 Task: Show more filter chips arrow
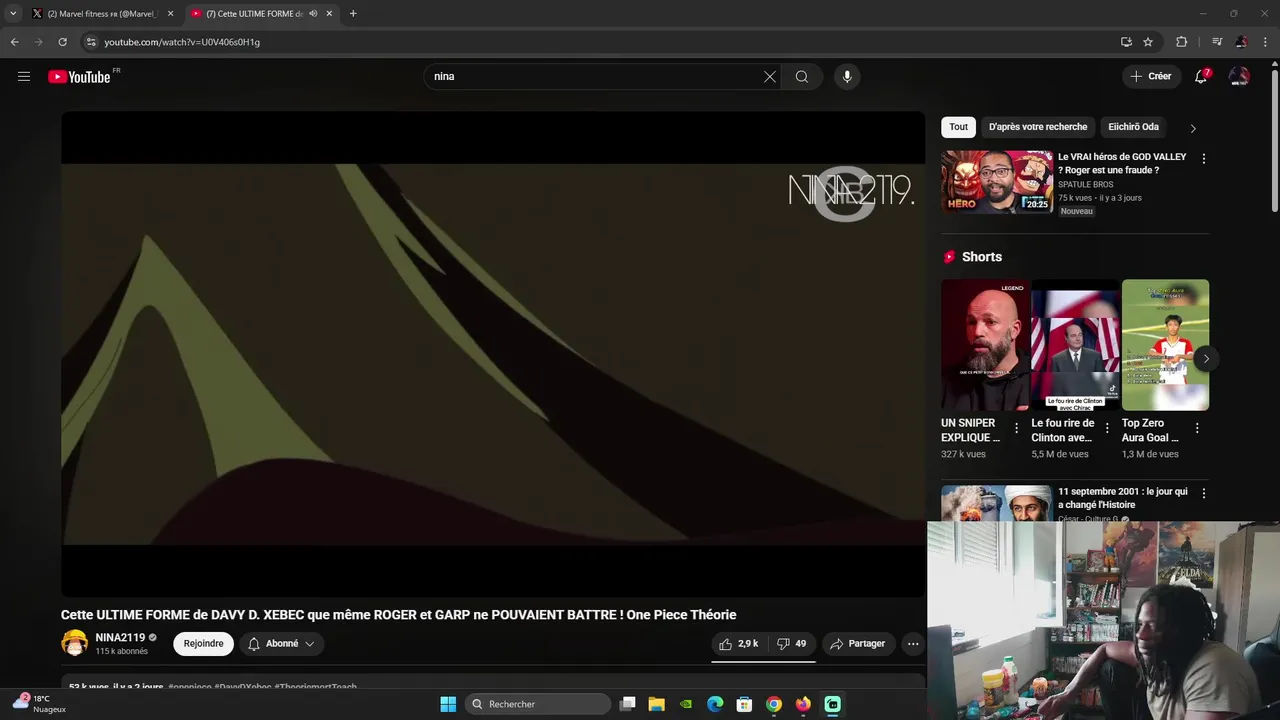[1192, 128]
